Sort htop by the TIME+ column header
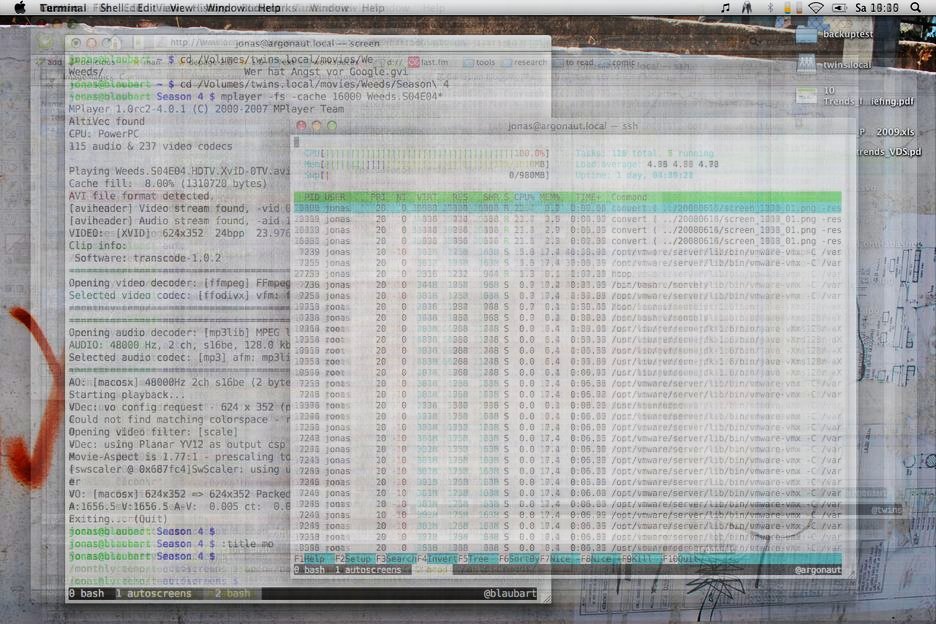The image size is (936, 624). pyautogui.click(x=587, y=197)
